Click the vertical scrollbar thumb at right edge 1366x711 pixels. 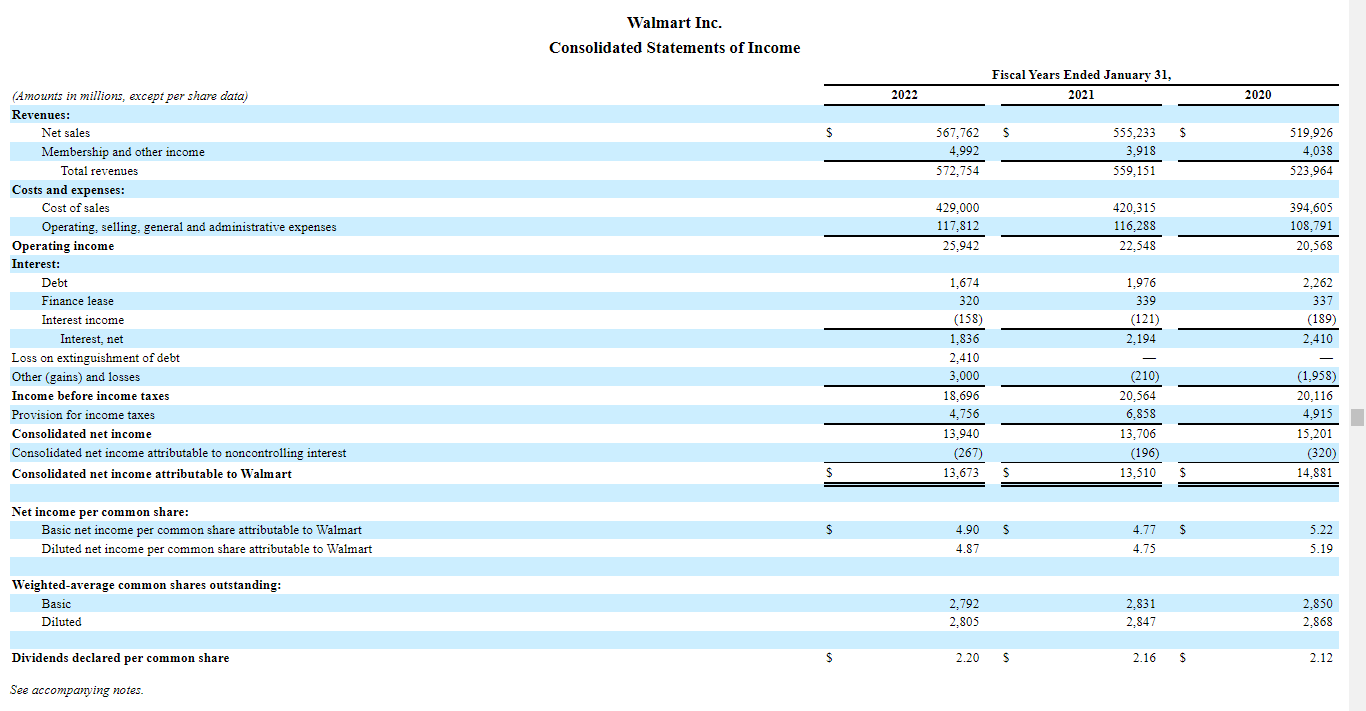[1357, 416]
